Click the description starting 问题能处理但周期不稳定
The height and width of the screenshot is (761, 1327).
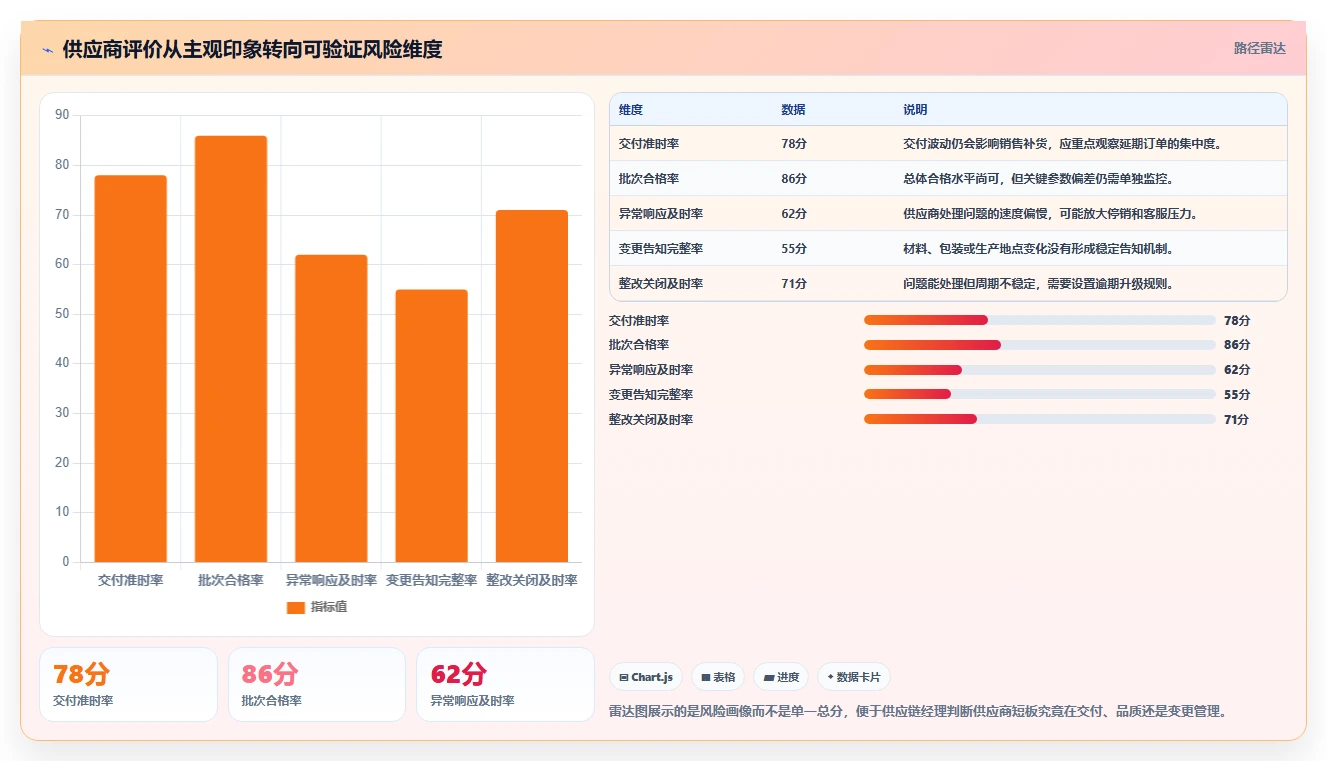coord(1038,284)
